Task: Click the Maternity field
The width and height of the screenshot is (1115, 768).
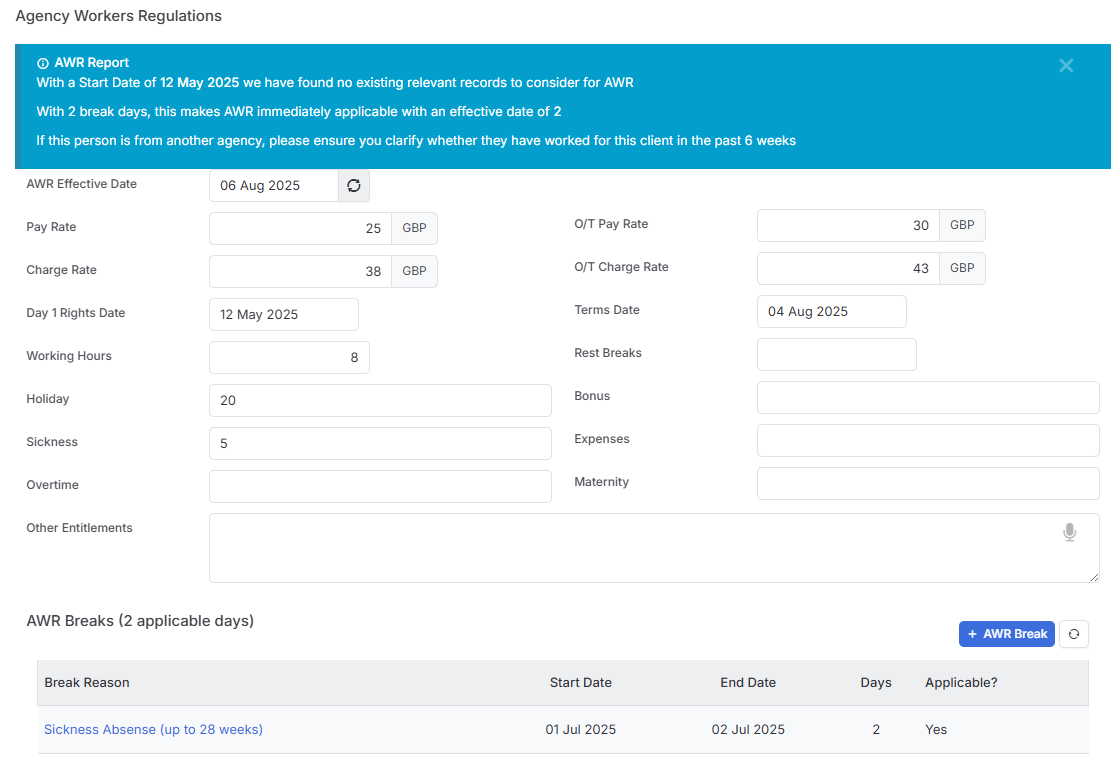Action: pyautogui.click(x=928, y=484)
